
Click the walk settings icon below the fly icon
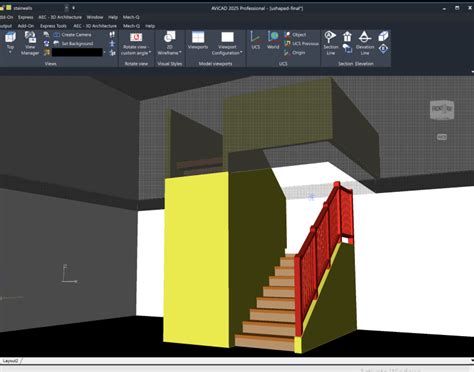point(112,53)
